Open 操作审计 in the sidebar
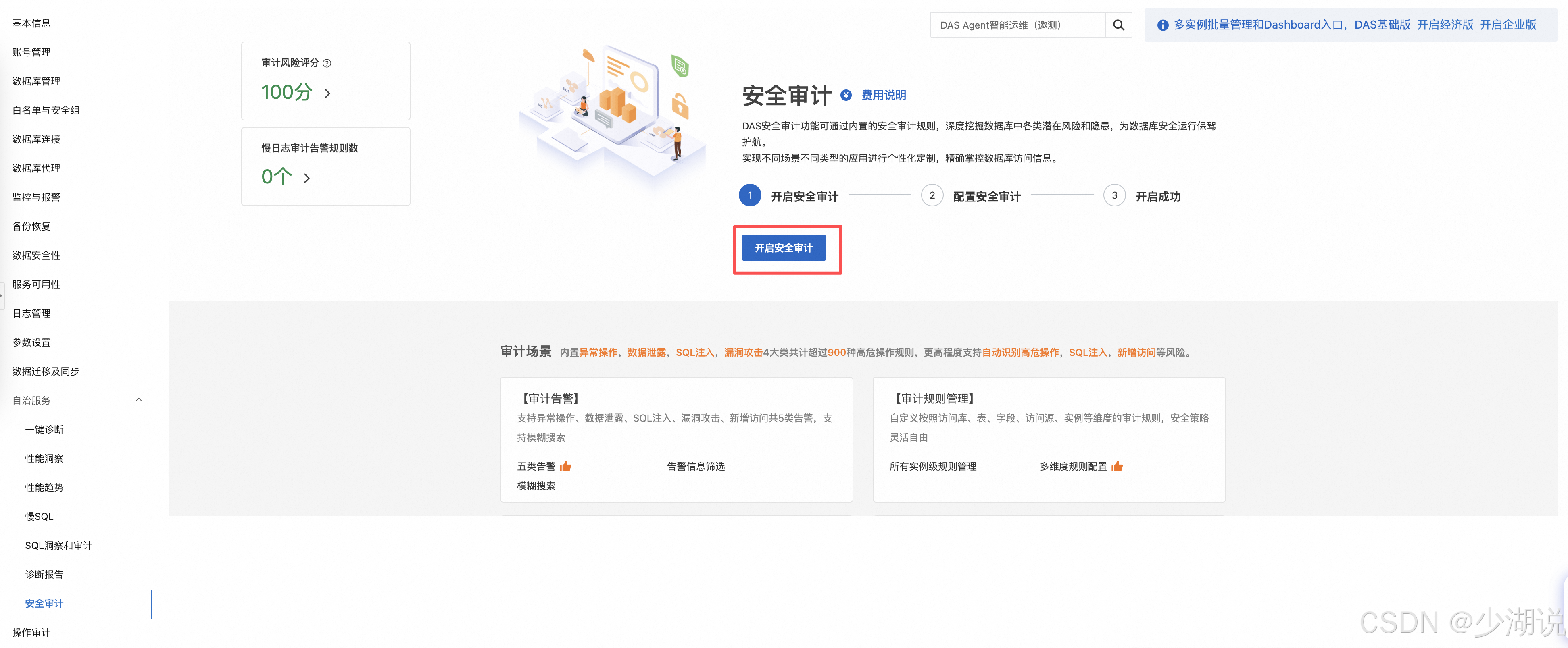The image size is (1568, 648). point(31,632)
